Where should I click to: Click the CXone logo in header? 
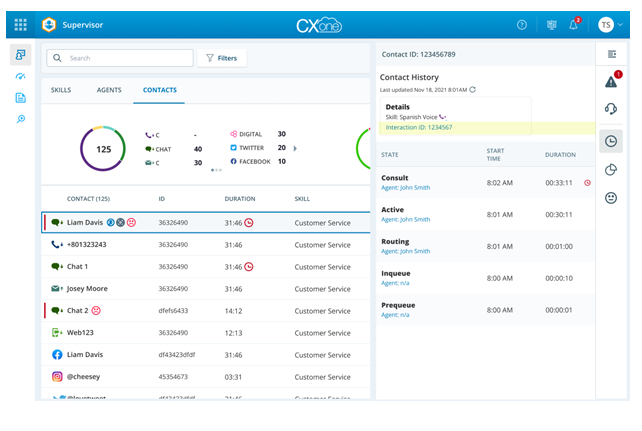(x=319, y=25)
